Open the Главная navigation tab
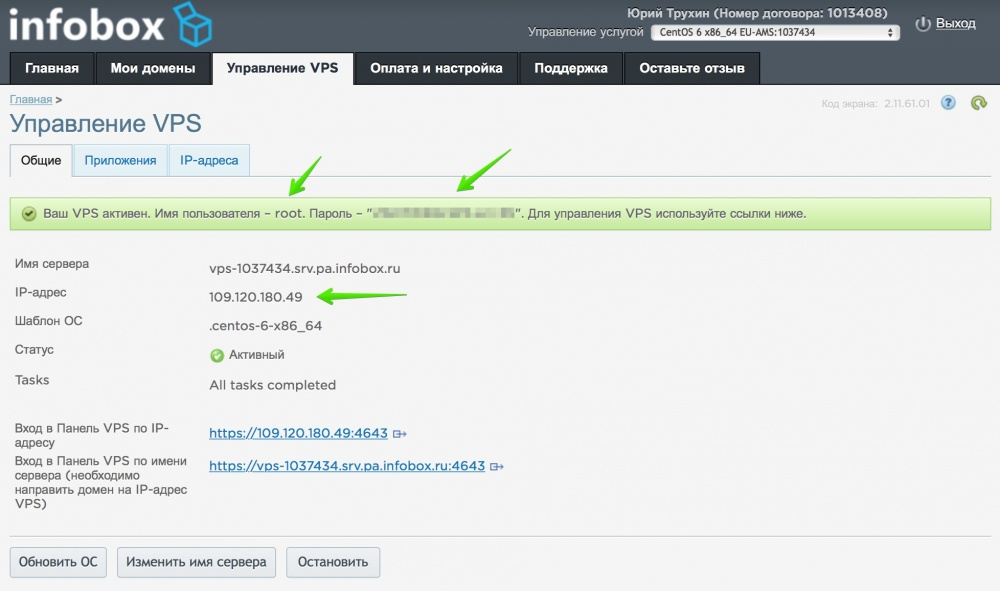1000x591 pixels. 52,68
